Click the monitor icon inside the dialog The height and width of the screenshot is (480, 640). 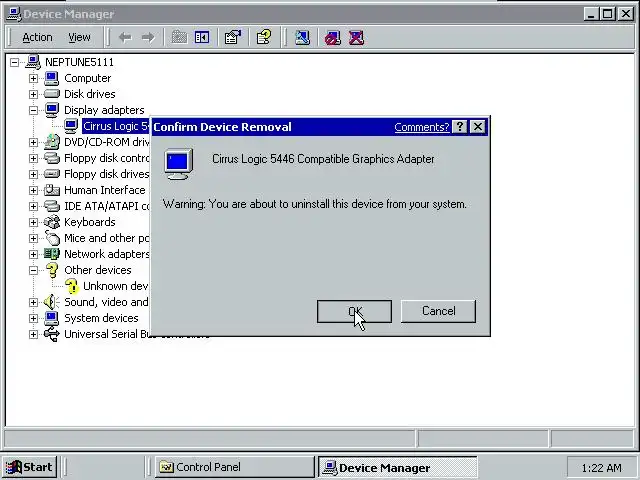coord(178,164)
